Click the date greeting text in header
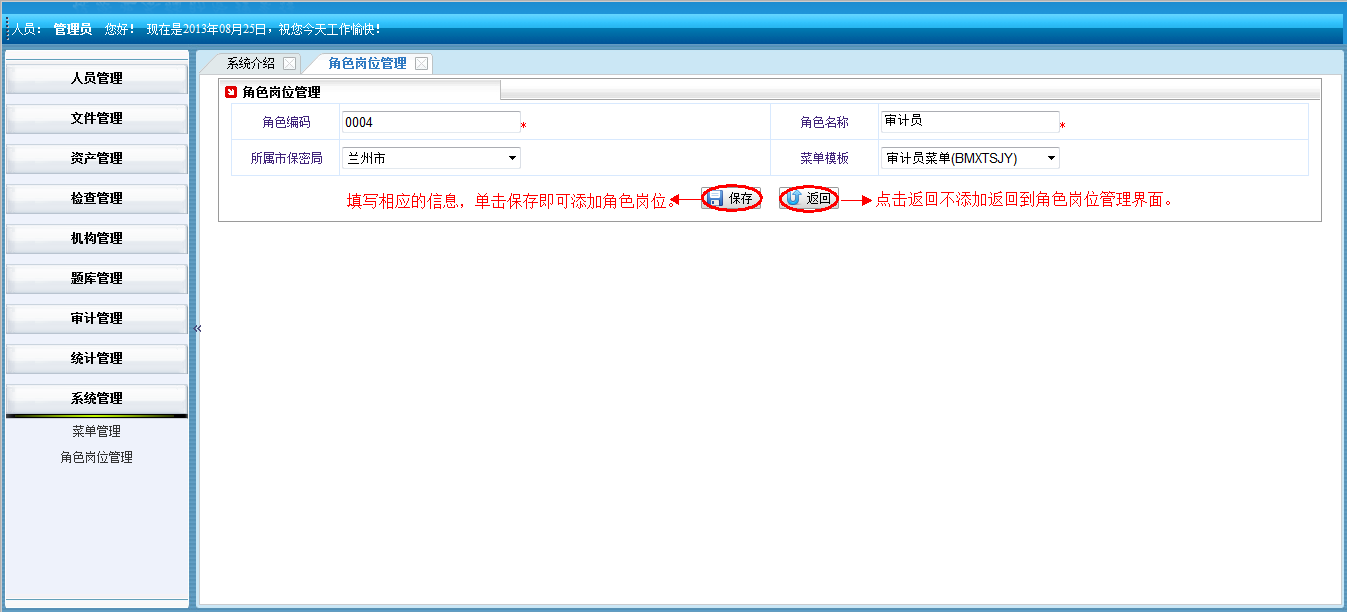Viewport: 1347px width, 612px height. click(263, 30)
